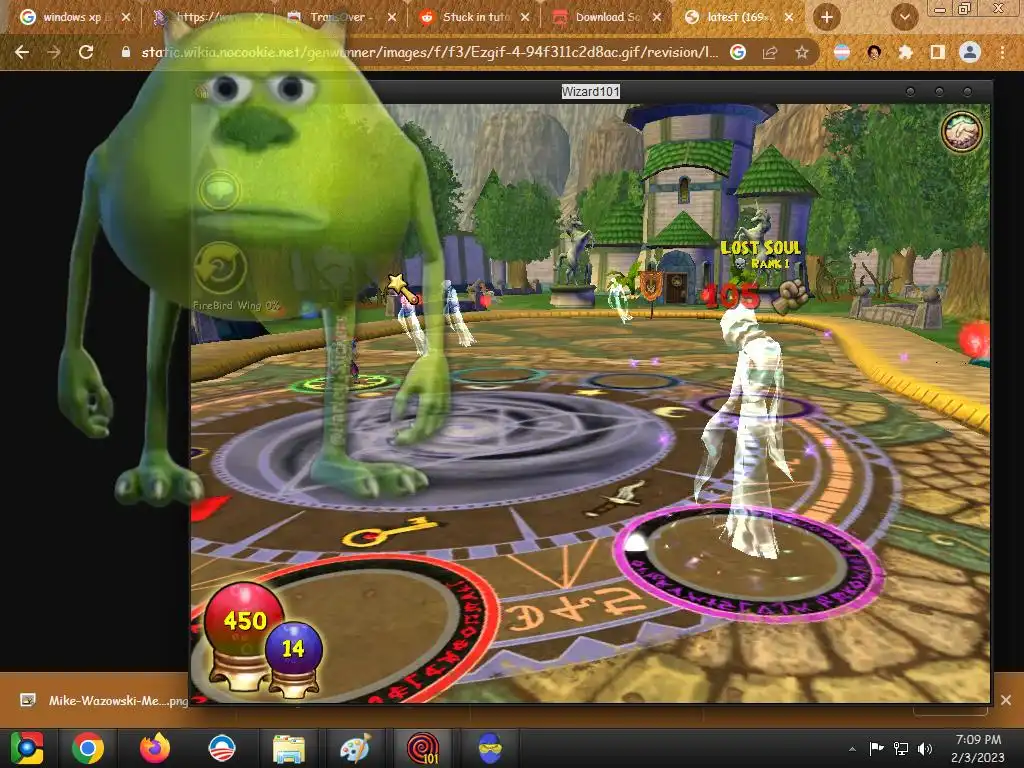Open the Mike-Wazowski-Me...png download
The width and height of the screenshot is (1024, 768).
(x=118, y=701)
